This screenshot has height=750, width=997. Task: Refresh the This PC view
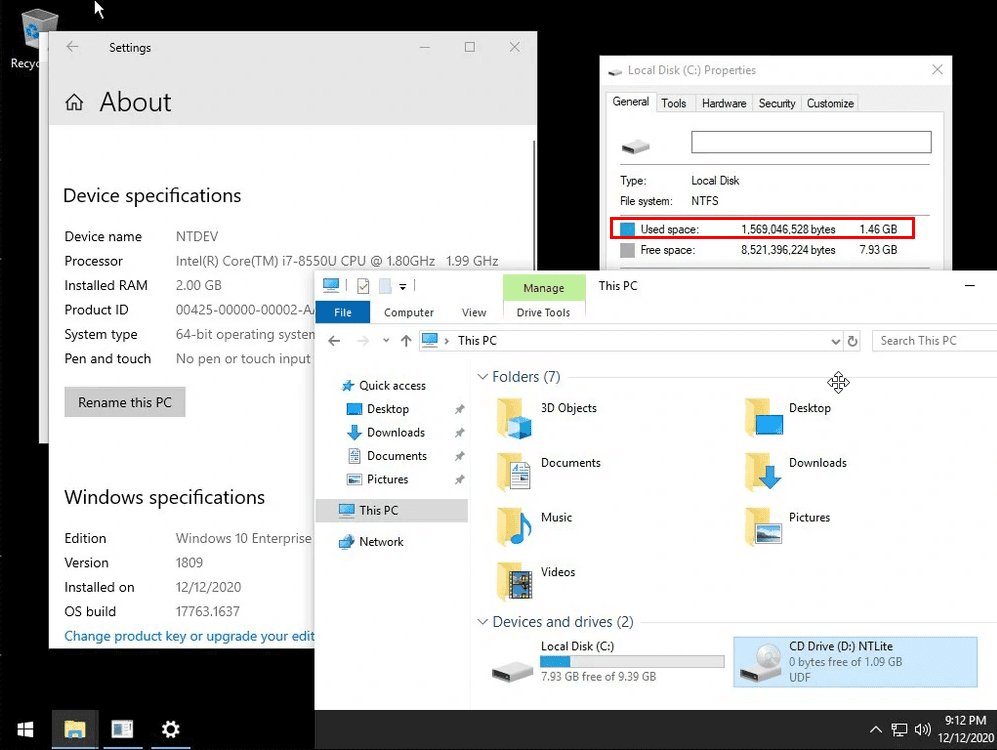point(853,341)
